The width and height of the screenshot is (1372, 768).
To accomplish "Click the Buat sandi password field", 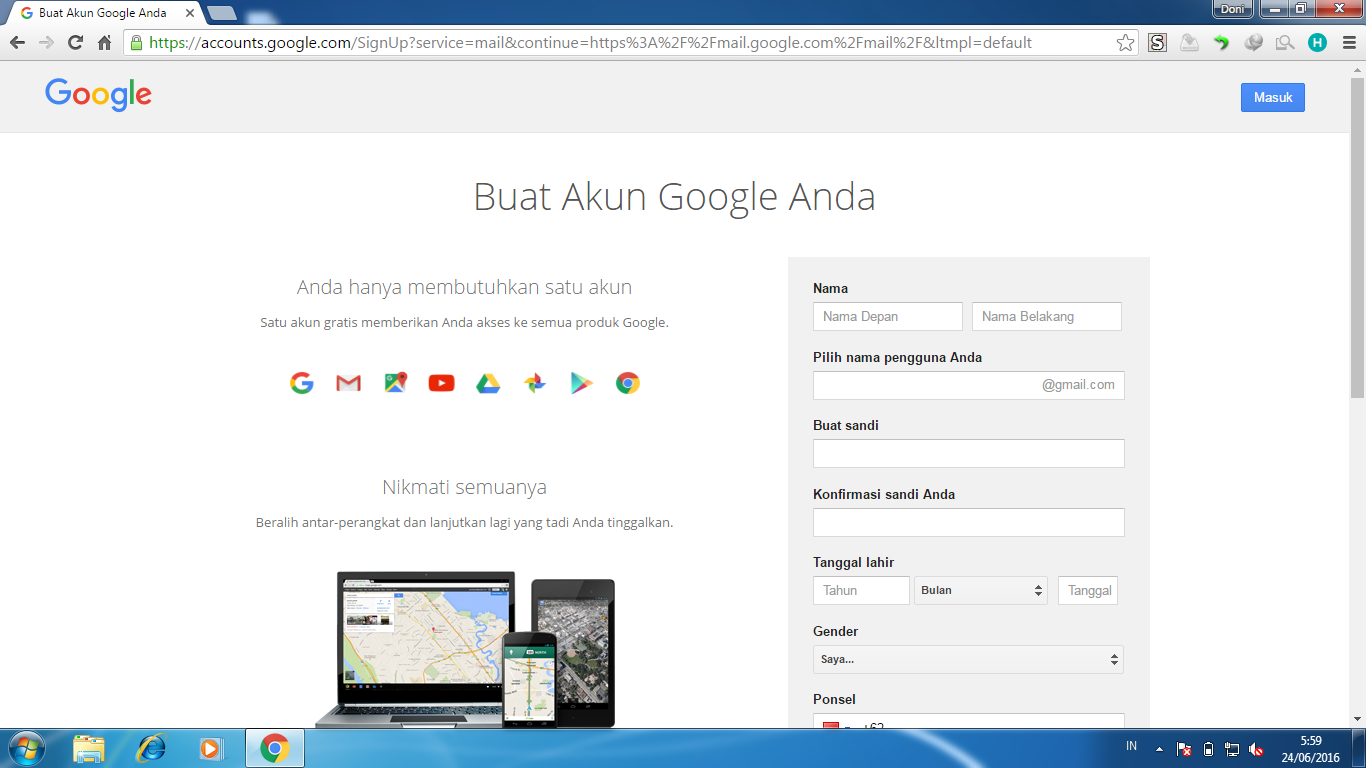I will [x=968, y=453].
